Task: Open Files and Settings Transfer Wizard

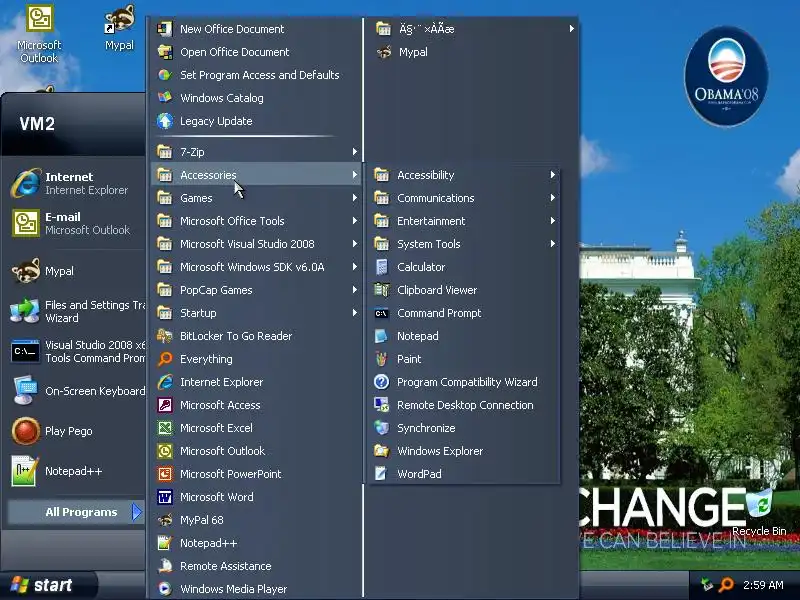Action: 77,311
